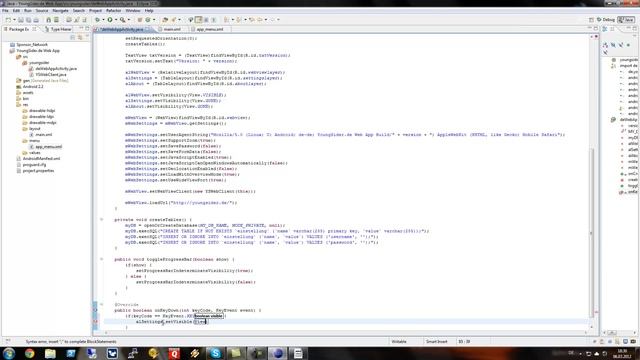Toggle Link with Editor in Package Explorer
Screen dimensions: 640x360
(80, 38)
